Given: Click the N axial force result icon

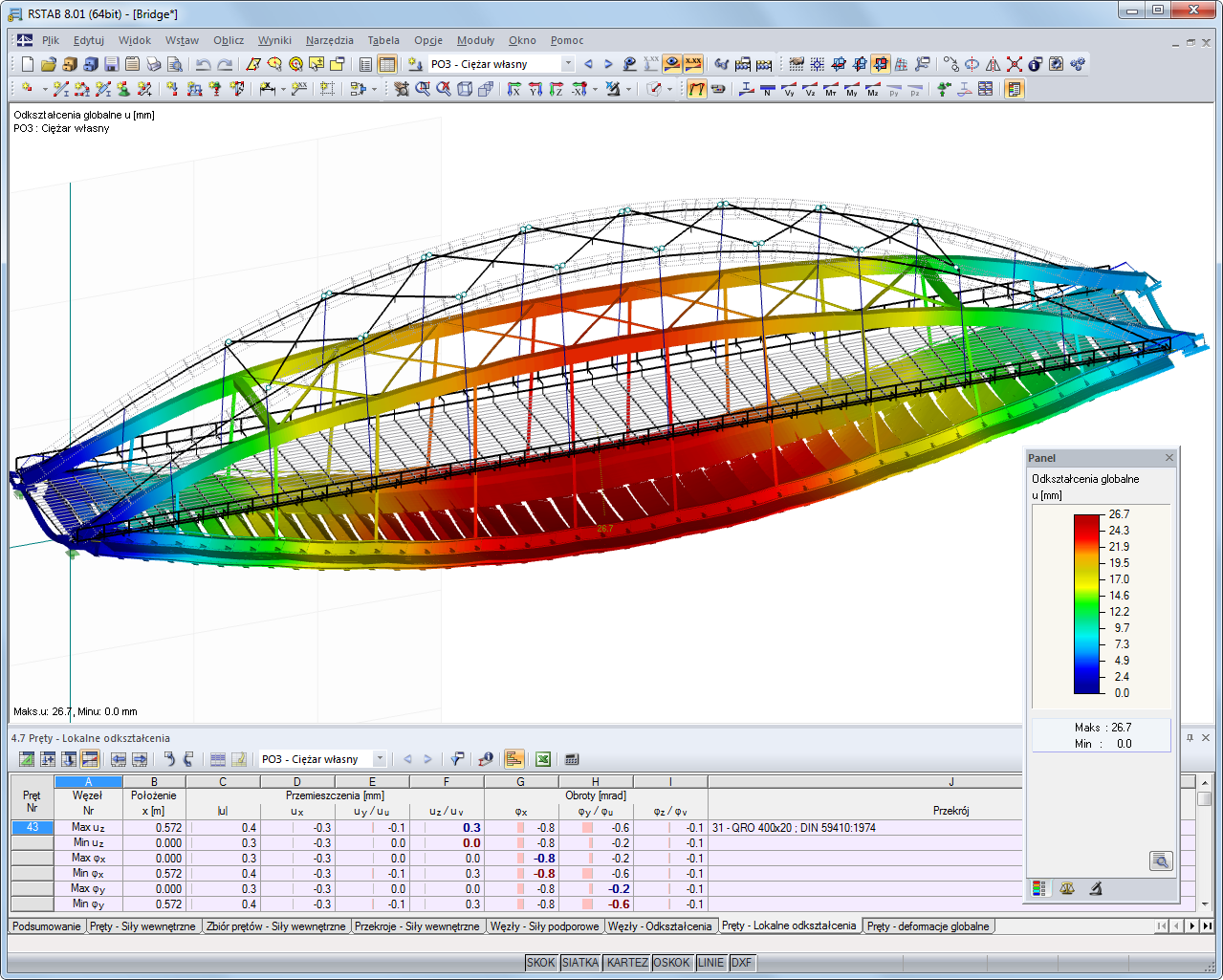Looking at the screenshot, I should click(768, 89).
